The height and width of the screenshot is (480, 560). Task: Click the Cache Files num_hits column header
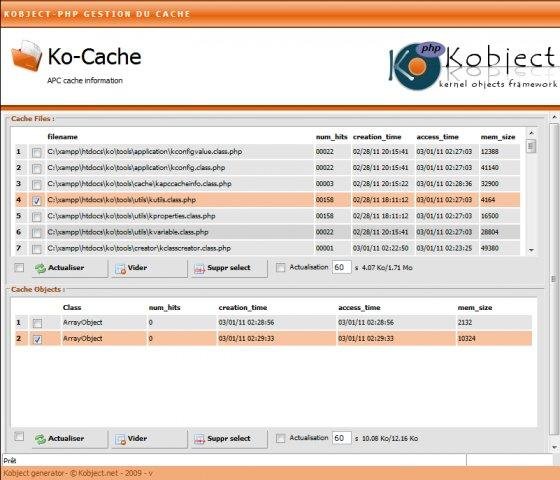coord(331,137)
